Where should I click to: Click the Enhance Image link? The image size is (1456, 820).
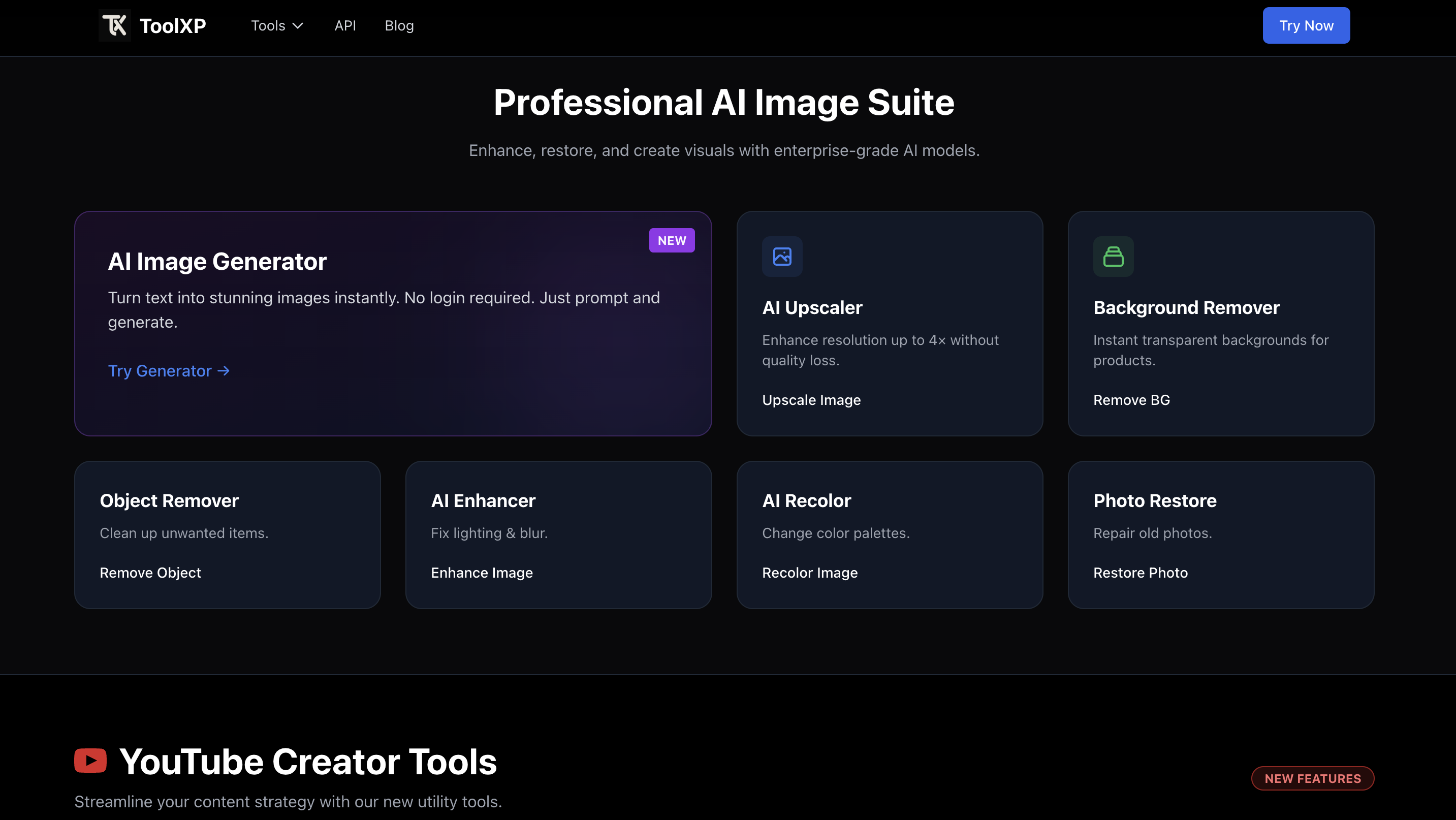(482, 573)
